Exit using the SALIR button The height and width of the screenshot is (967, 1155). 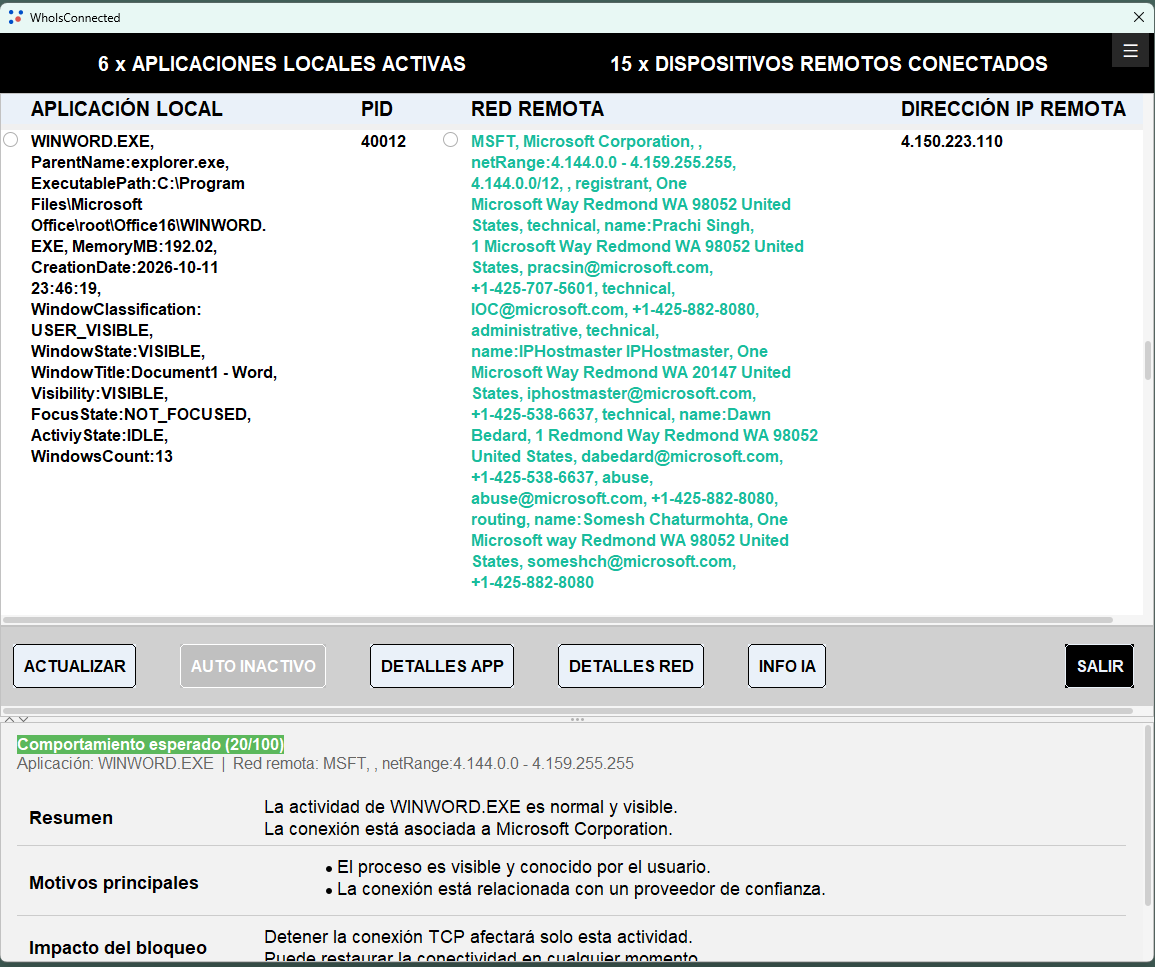coord(1100,666)
